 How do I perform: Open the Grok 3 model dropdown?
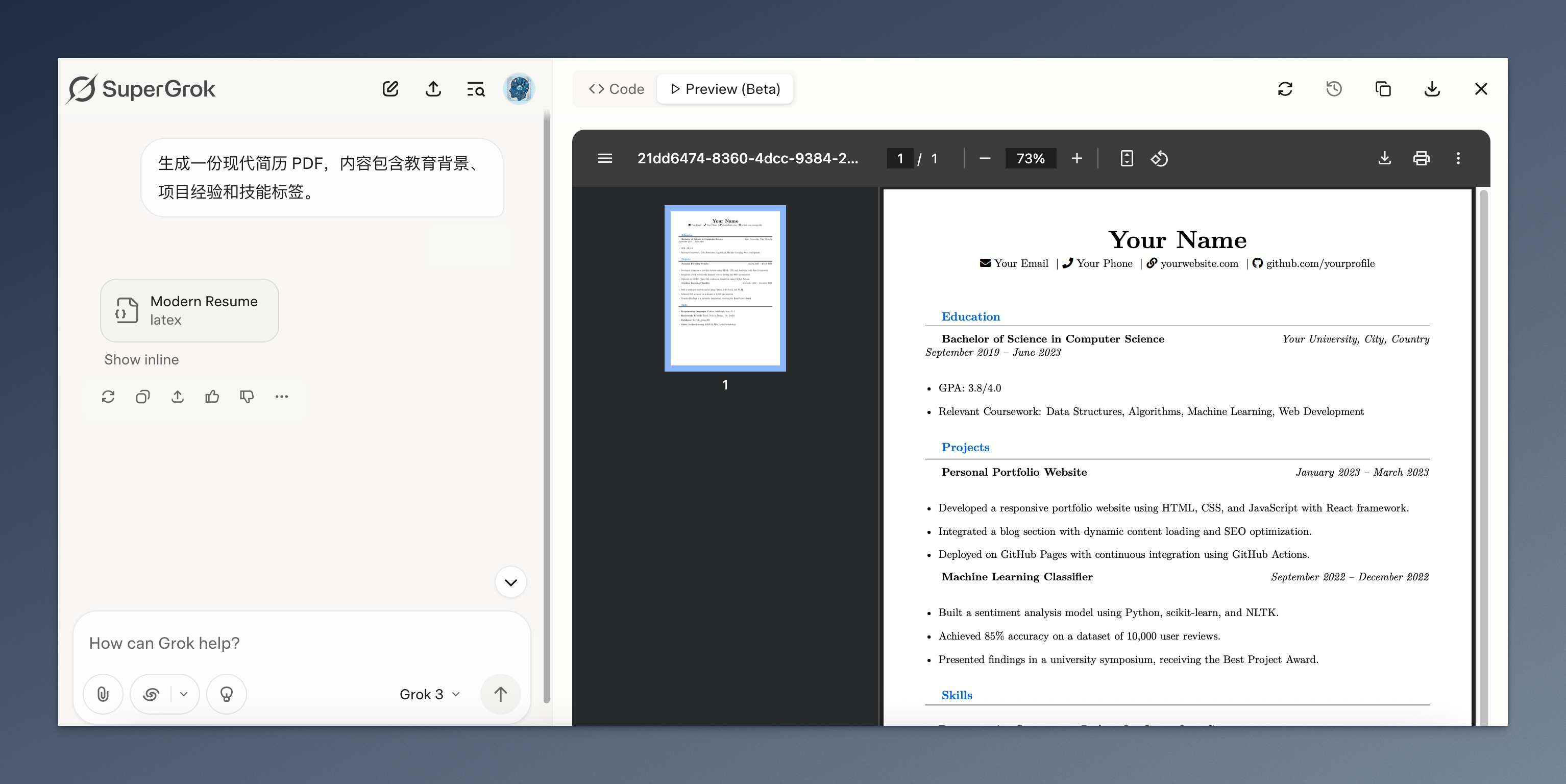[x=429, y=694]
